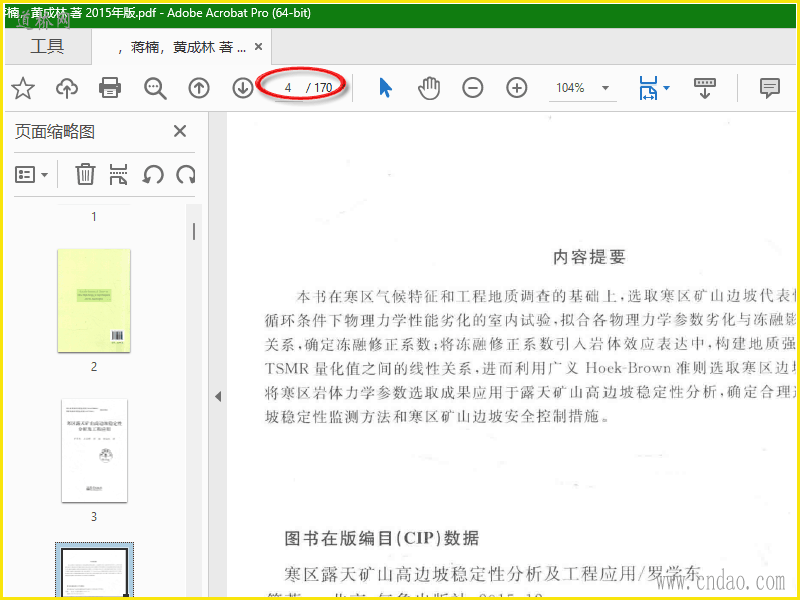Click the thumbnail panel page-break scissors icon

pos(118,174)
